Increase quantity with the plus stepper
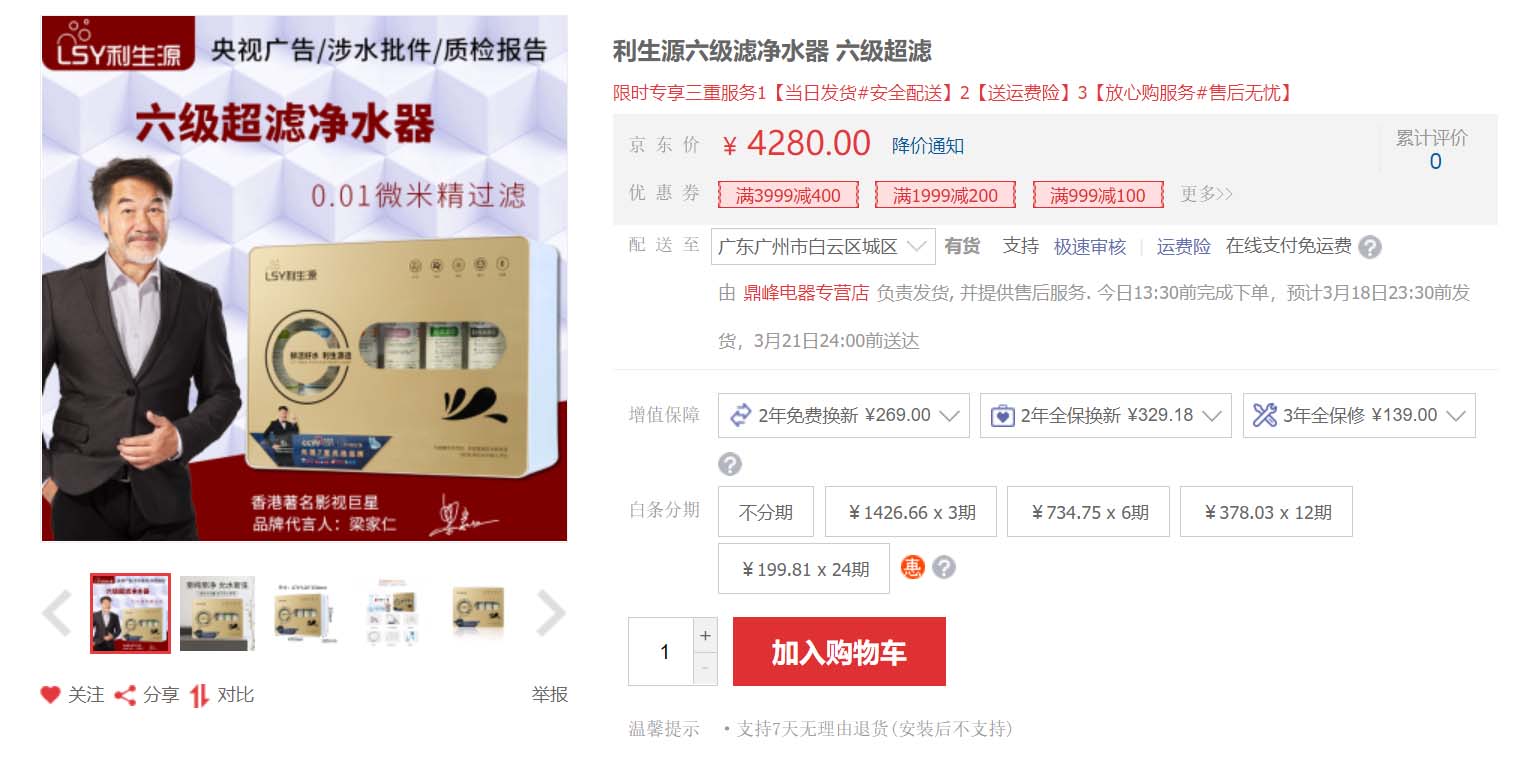This screenshot has height=759, width=1533. 705,635
